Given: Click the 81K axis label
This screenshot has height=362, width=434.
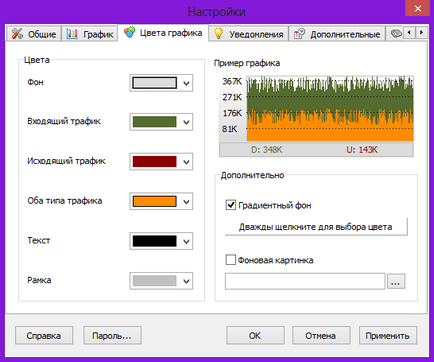Looking at the screenshot, I should click(230, 129).
